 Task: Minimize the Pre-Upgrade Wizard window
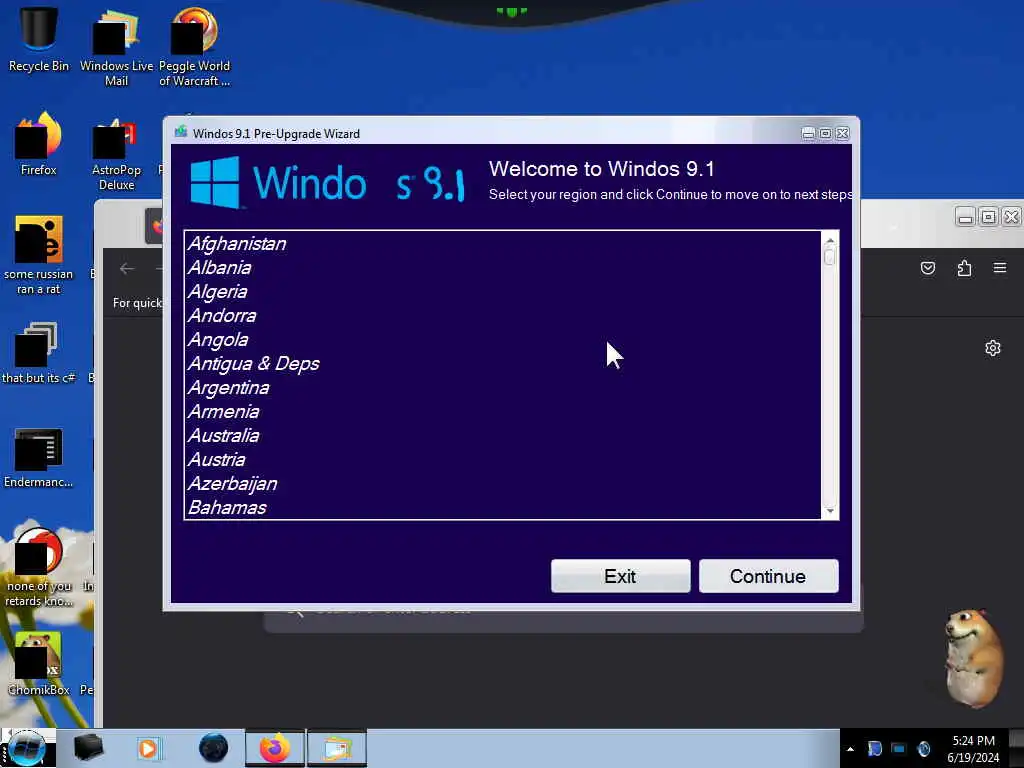808,133
